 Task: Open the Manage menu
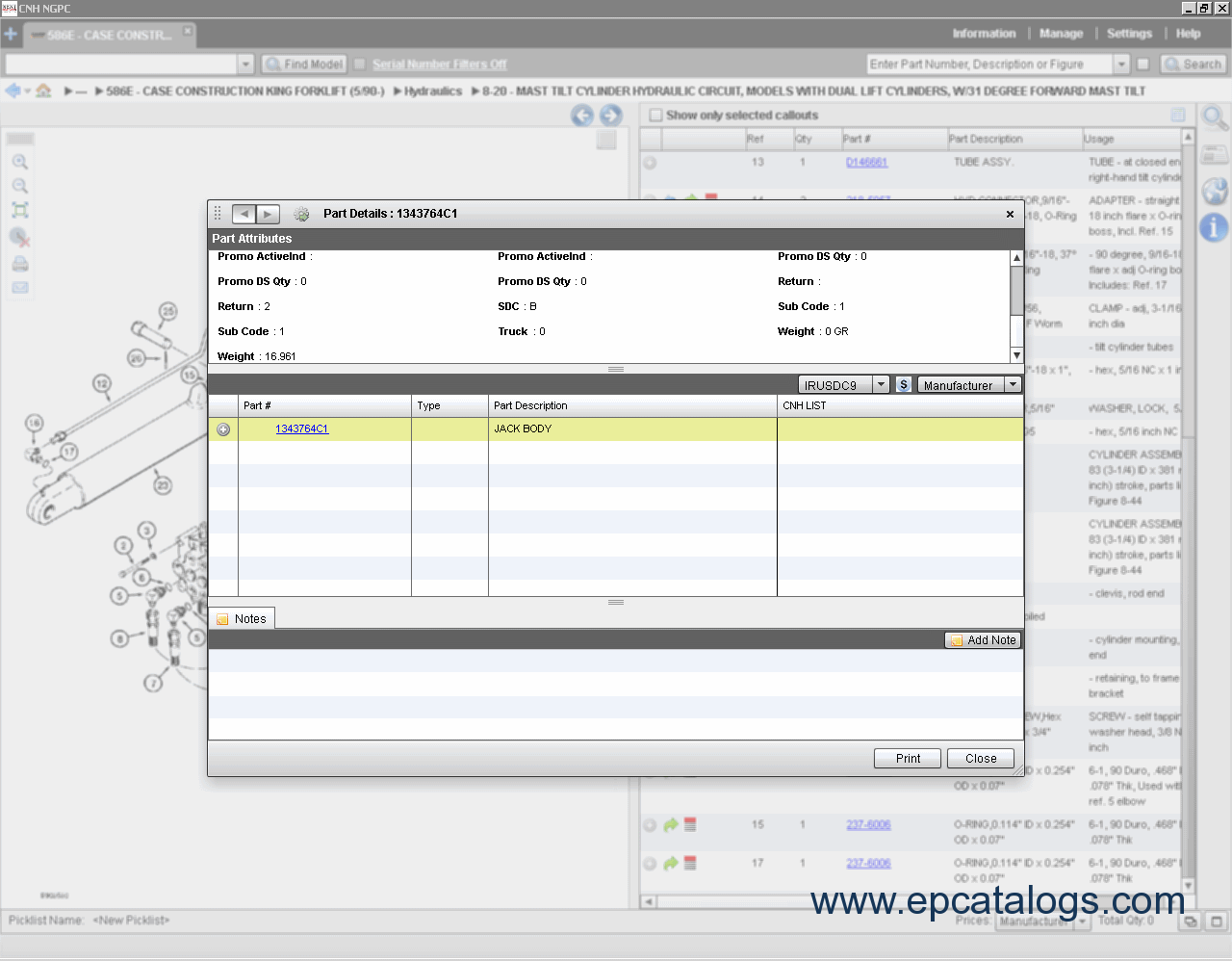(1061, 33)
